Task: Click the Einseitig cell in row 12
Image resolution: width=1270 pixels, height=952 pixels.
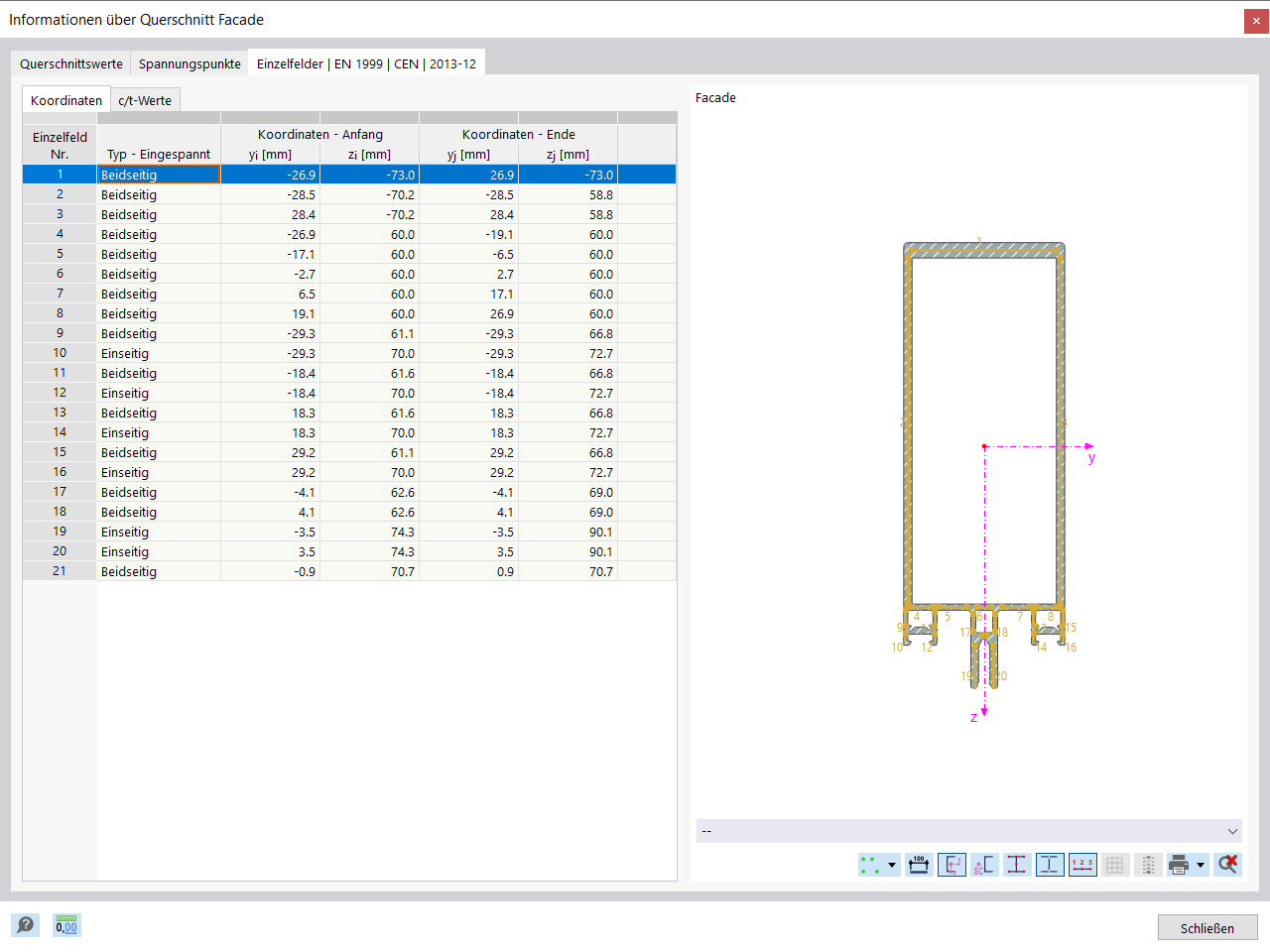Action: (x=159, y=393)
